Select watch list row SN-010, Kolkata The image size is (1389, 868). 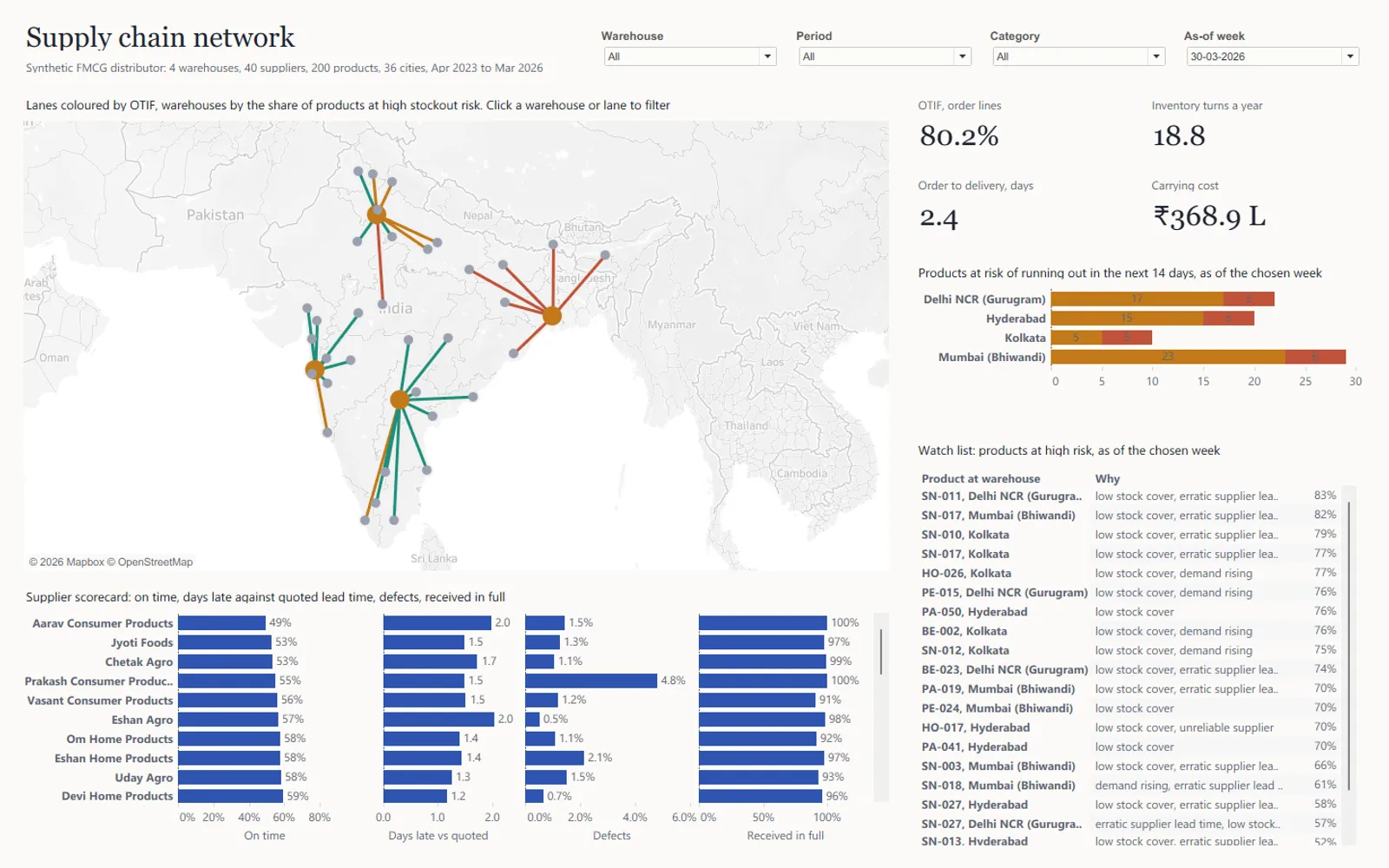[x=1129, y=535]
